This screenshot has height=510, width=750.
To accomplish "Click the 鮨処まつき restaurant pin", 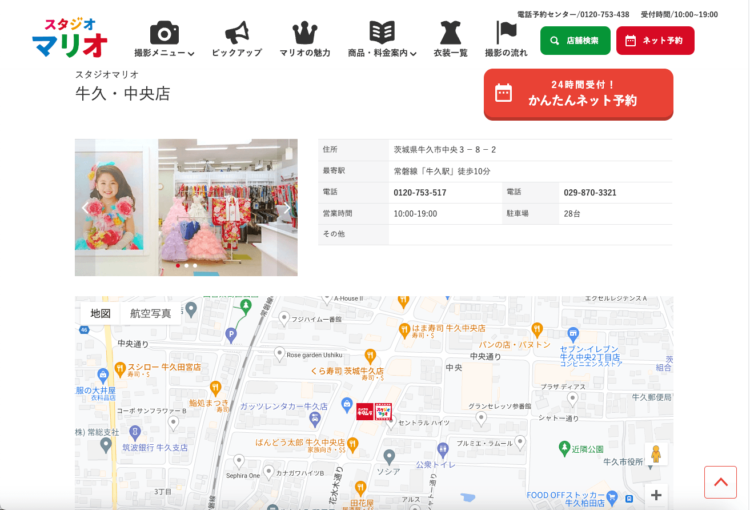I will [x=216, y=388].
